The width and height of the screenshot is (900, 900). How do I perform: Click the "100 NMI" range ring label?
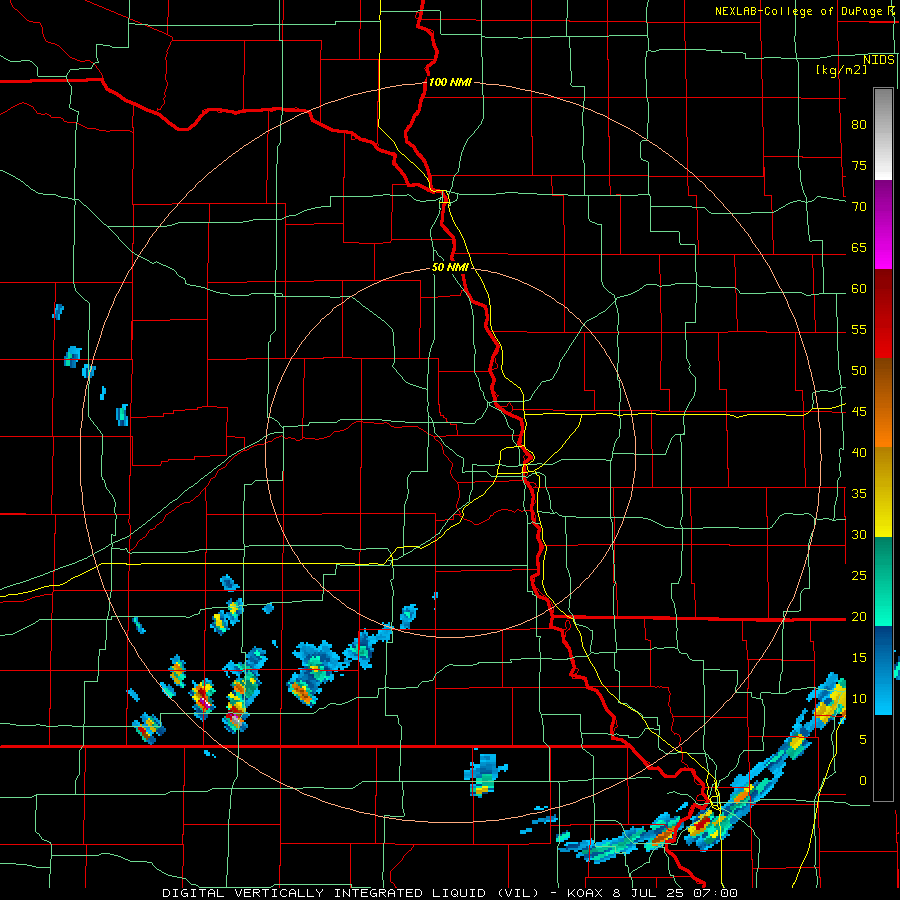point(450,82)
